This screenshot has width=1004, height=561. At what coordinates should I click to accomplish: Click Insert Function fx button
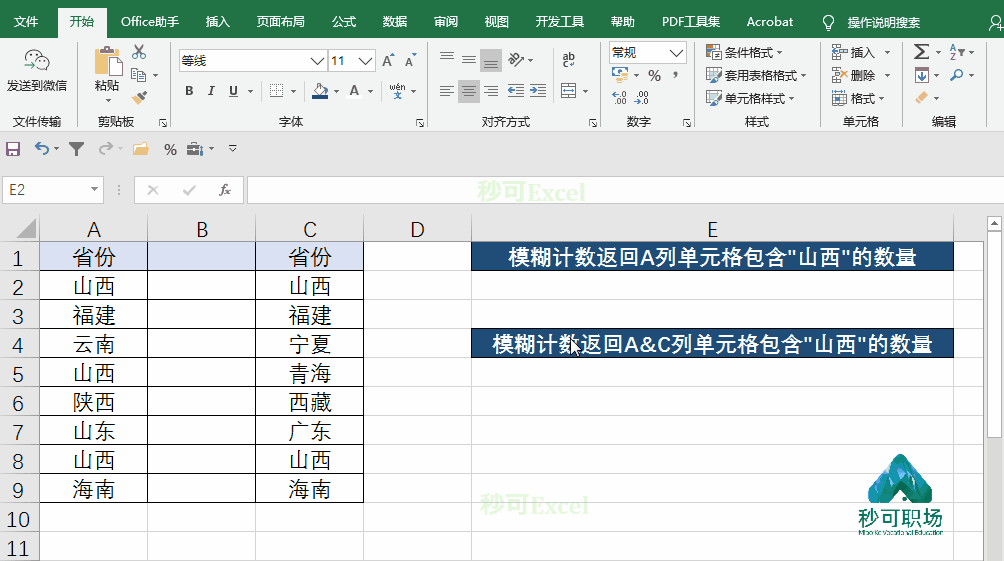coord(224,190)
